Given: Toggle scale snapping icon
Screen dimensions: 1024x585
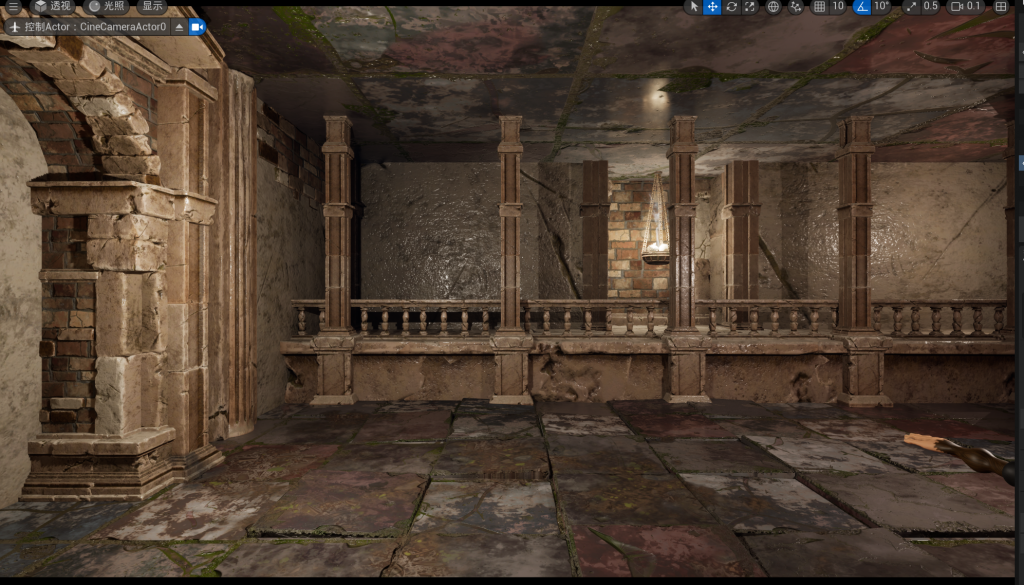Looking at the screenshot, I should coord(910,6).
